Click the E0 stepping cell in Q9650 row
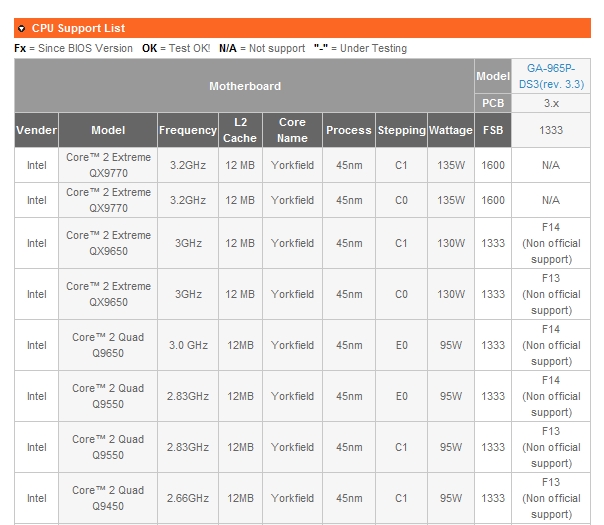Image resolution: width=604 pixels, height=525 pixels. tap(401, 345)
